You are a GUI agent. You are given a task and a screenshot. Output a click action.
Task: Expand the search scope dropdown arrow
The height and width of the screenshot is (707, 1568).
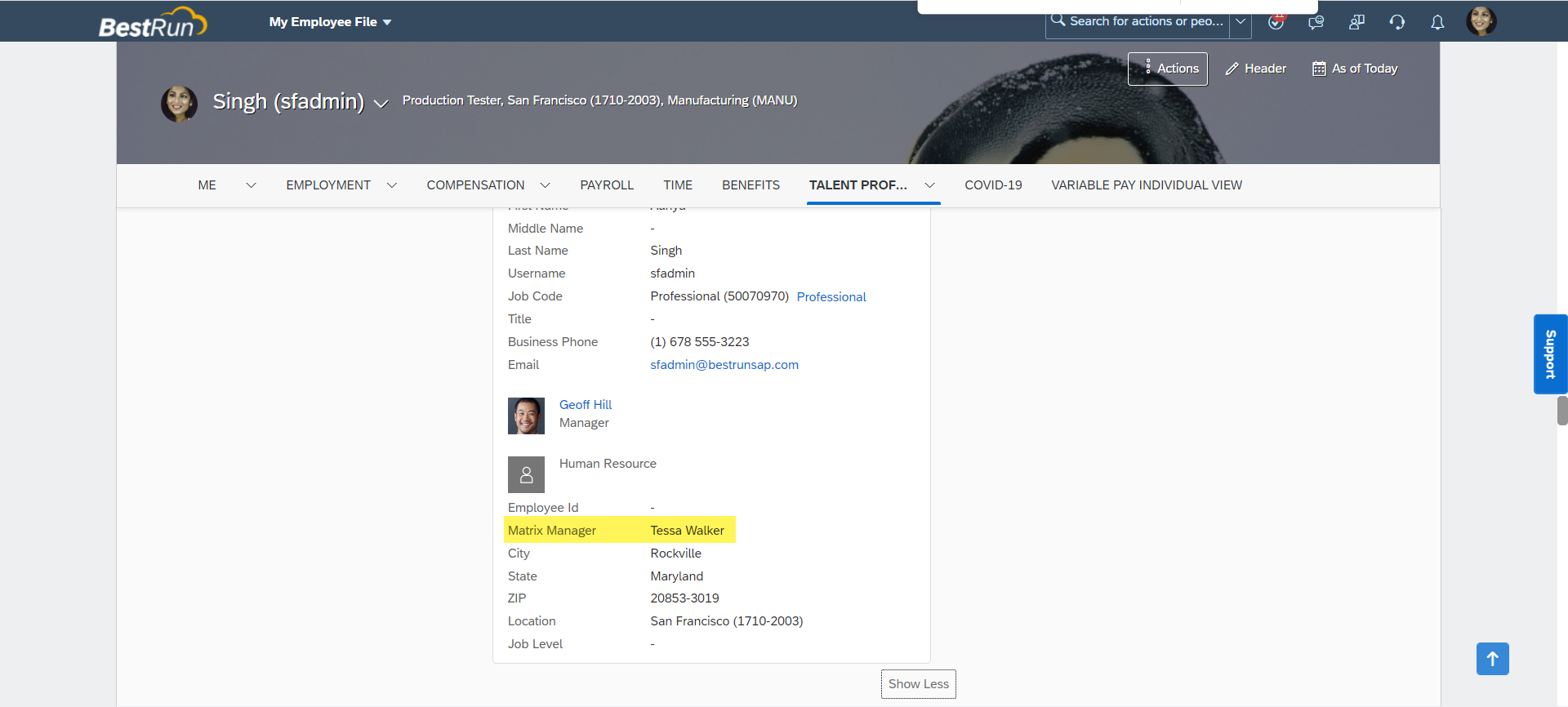pyautogui.click(x=1241, y=21)
